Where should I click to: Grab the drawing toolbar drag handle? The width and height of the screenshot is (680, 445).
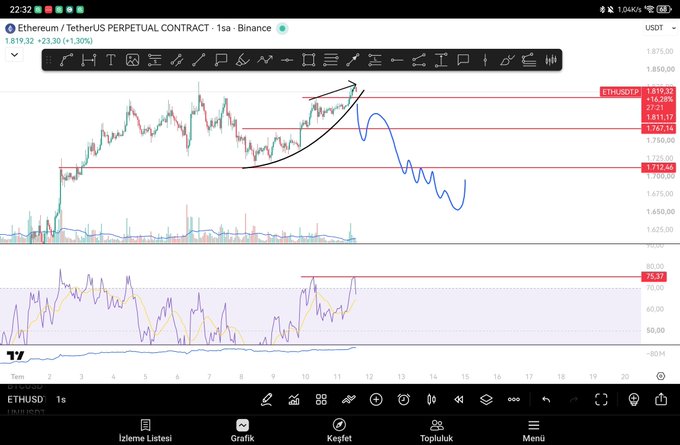(x=49, y=60)
